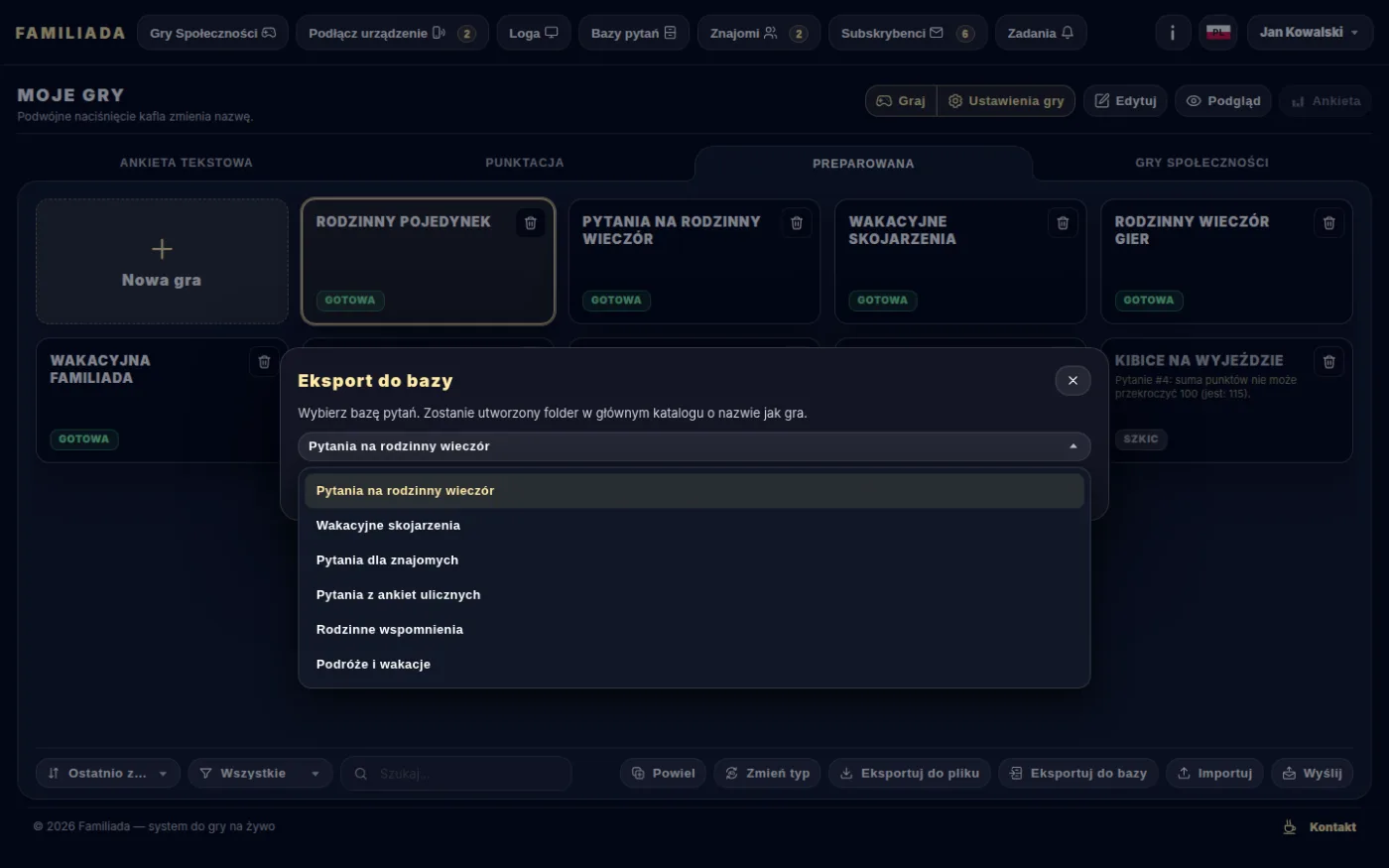The image size is (1389, 868).
Task: Remove Wakacyjne Skojarzenia using its trash icon
Action: point(1063,223)
